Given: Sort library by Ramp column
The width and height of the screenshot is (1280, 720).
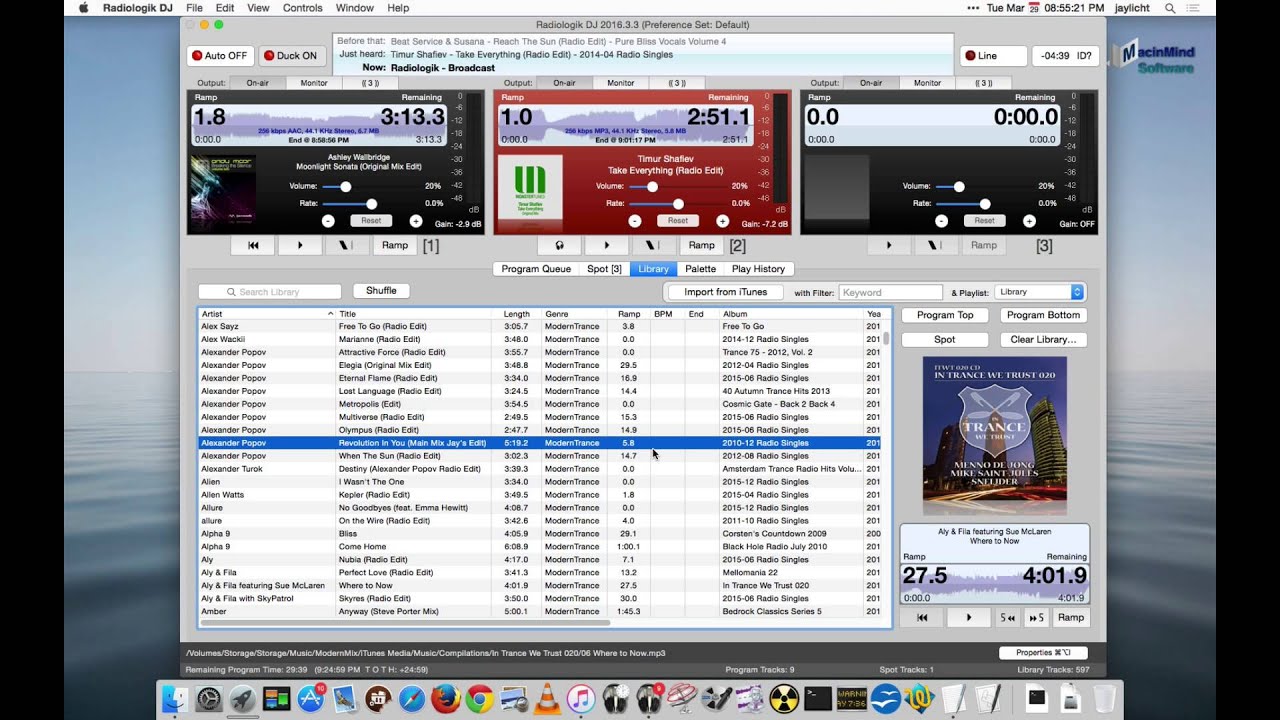Looking at the screenshot, I should point(627,314).
